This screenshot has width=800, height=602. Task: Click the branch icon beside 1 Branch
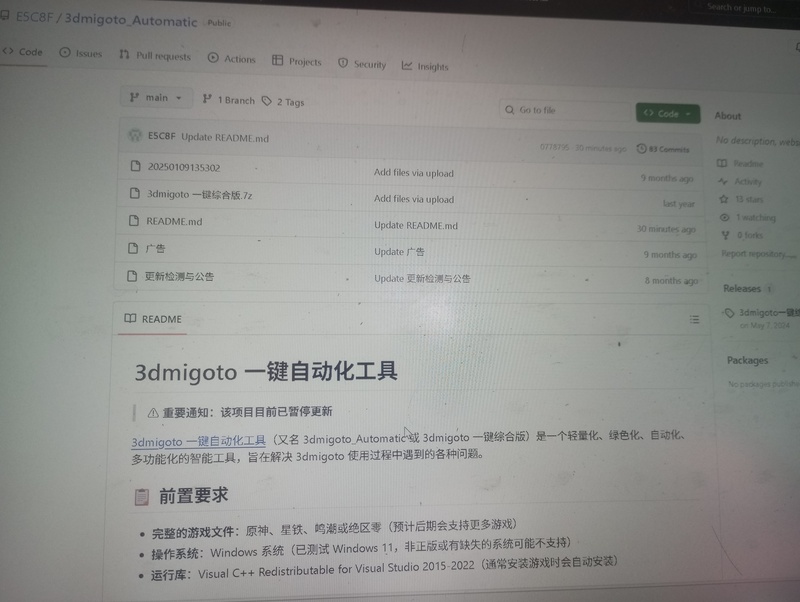tap(207, 99)
